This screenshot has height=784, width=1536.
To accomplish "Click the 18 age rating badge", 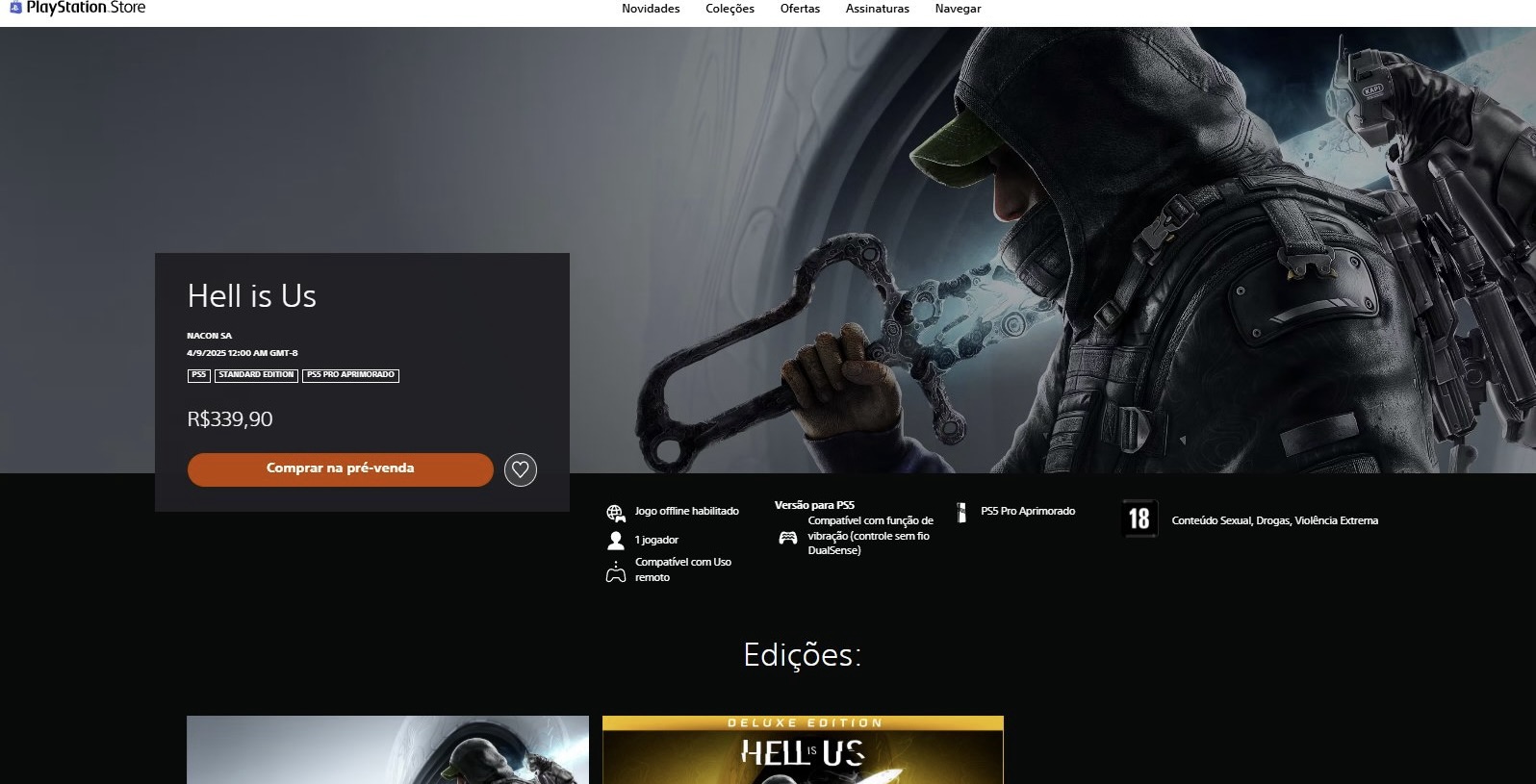I will pyautogui.click(x=1139, y=519).
